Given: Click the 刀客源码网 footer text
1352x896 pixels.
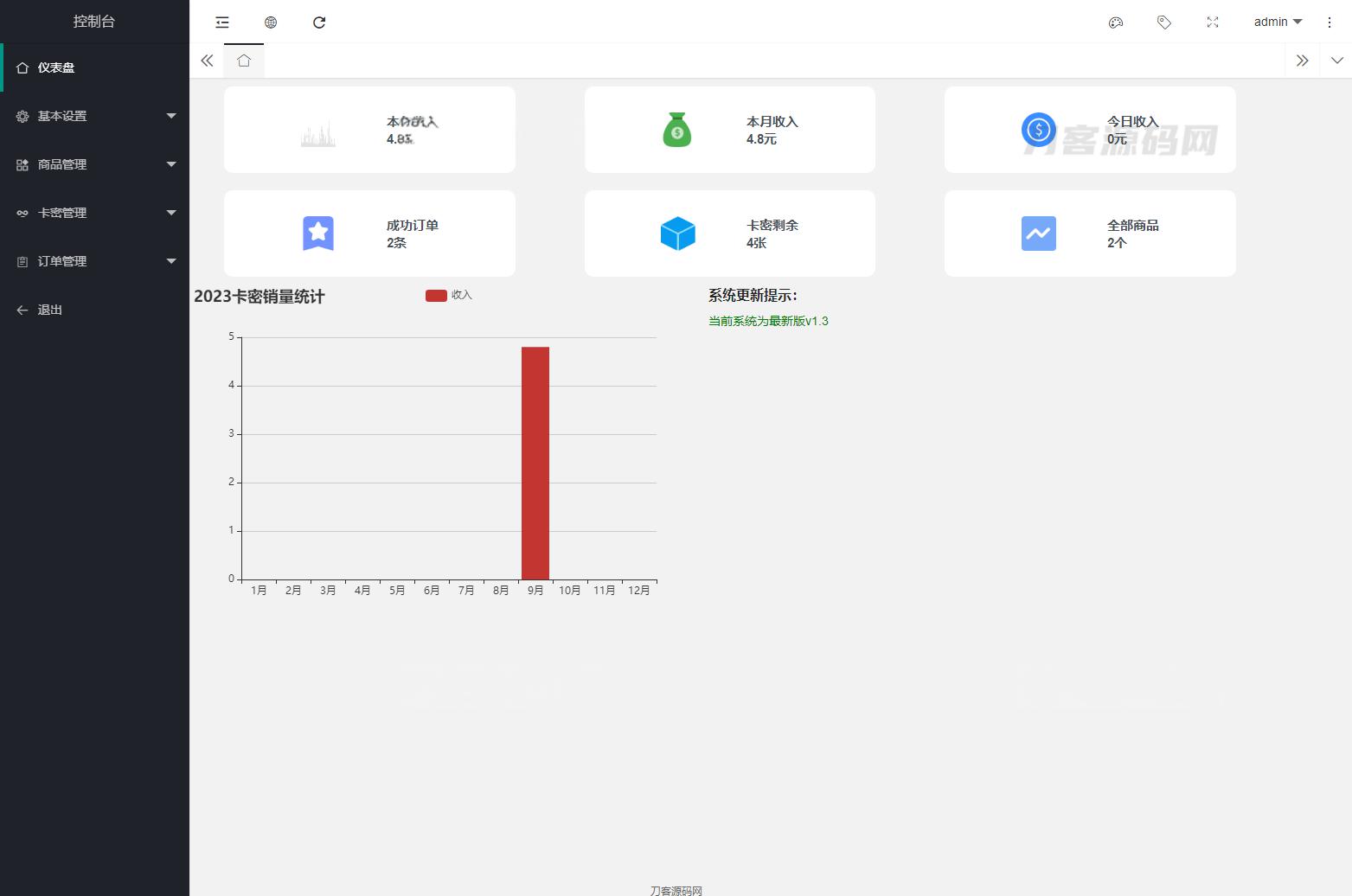Looking at the screenshot, I should click(x=676, y=890).
